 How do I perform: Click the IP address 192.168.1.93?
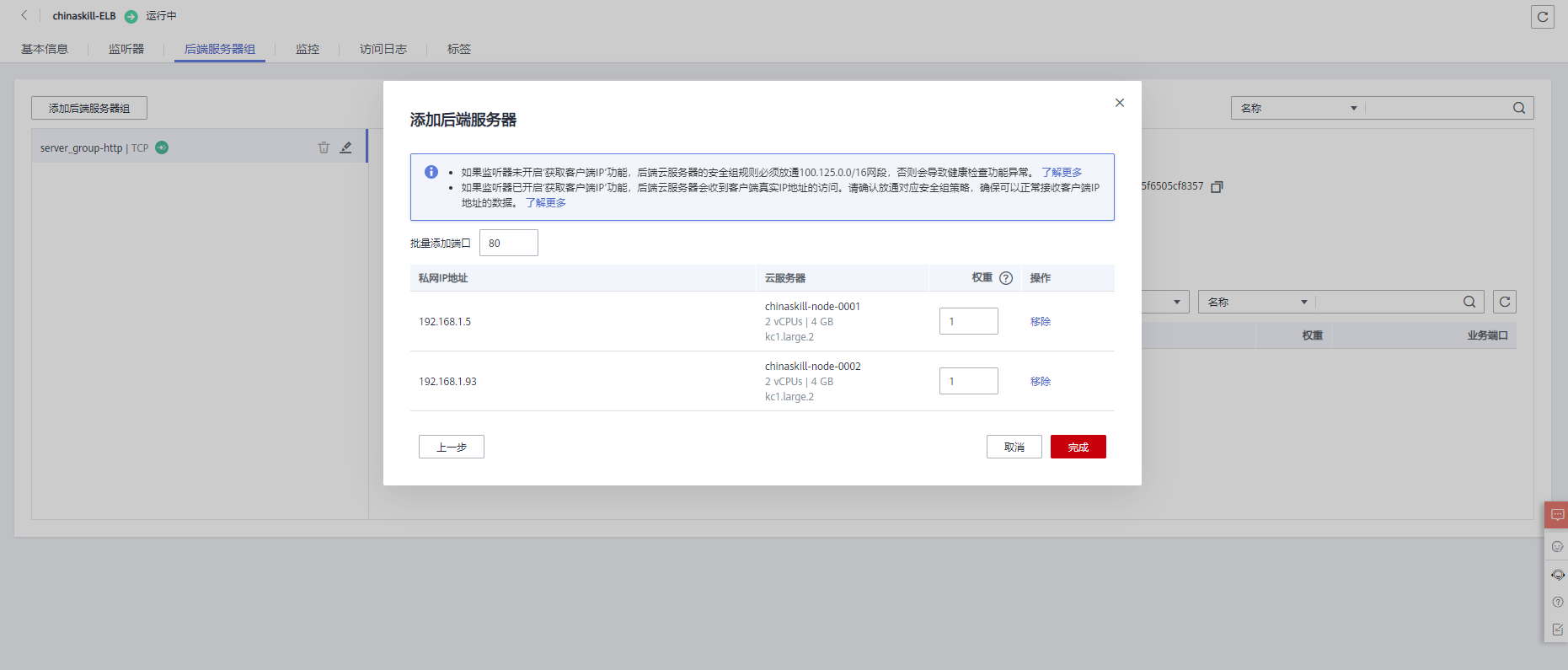pos(447,381)
